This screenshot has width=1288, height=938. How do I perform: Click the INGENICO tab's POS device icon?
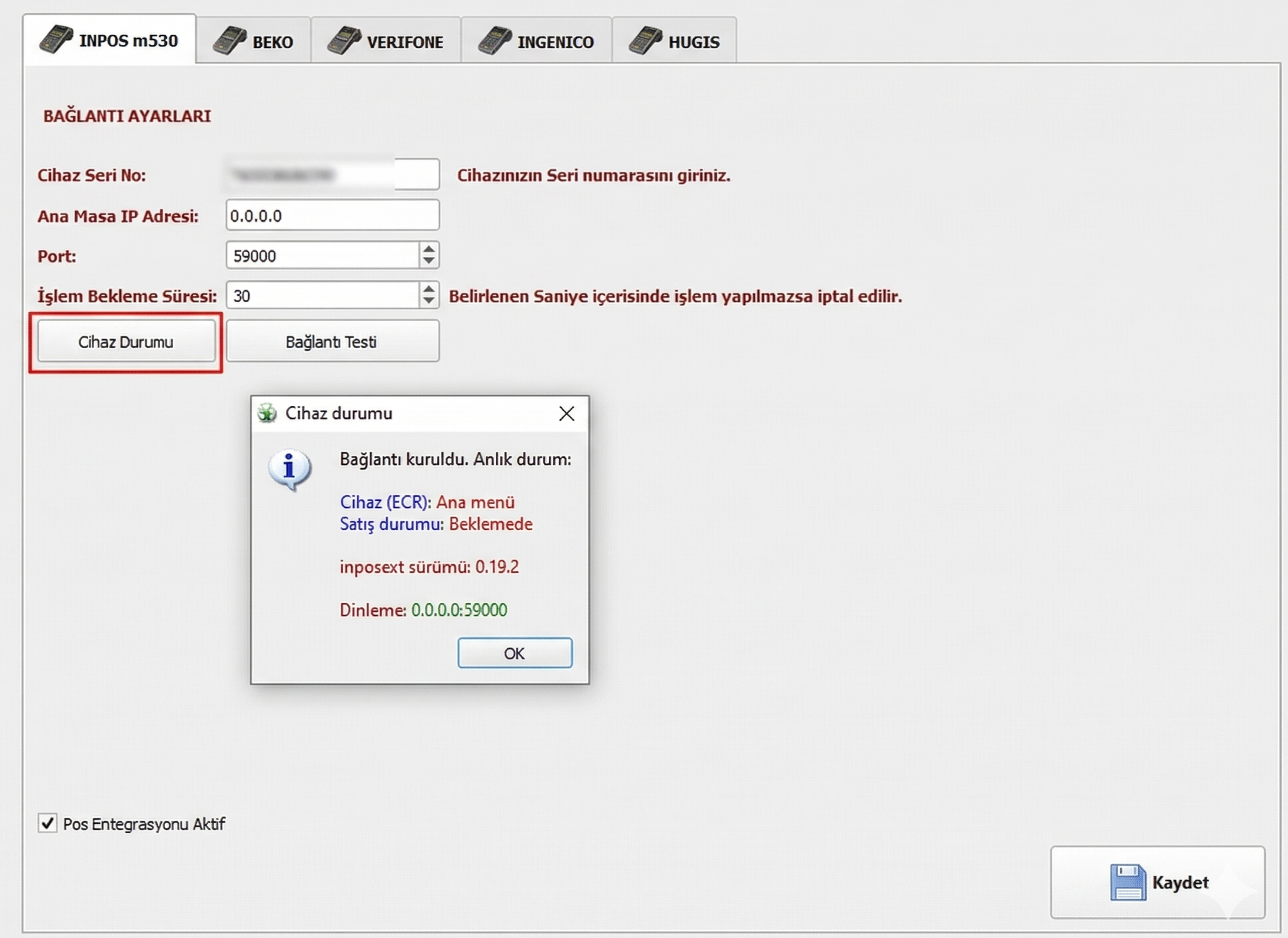[x=495, y=41]
